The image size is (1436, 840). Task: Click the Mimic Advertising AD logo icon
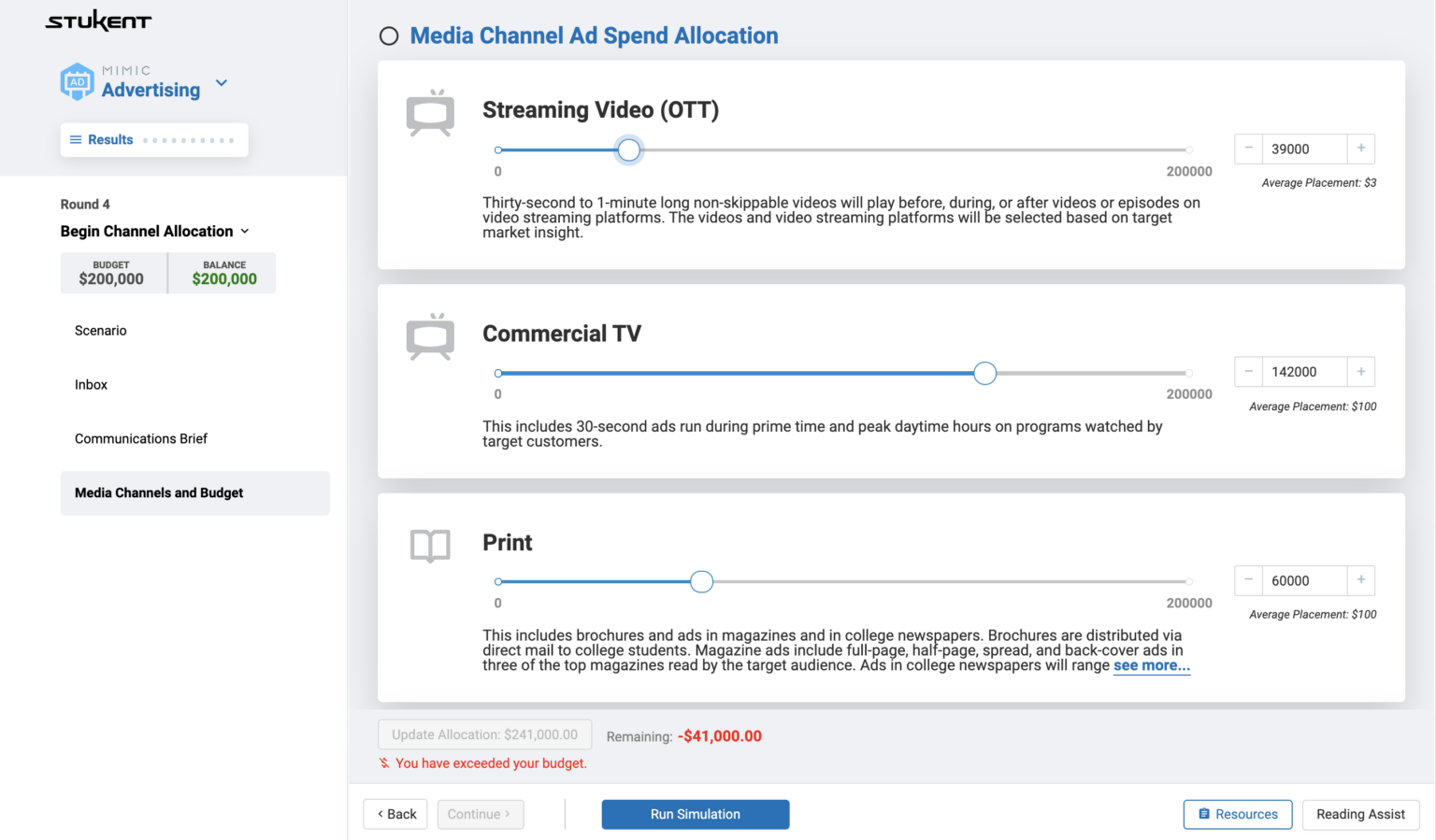(x=77, y=82)
